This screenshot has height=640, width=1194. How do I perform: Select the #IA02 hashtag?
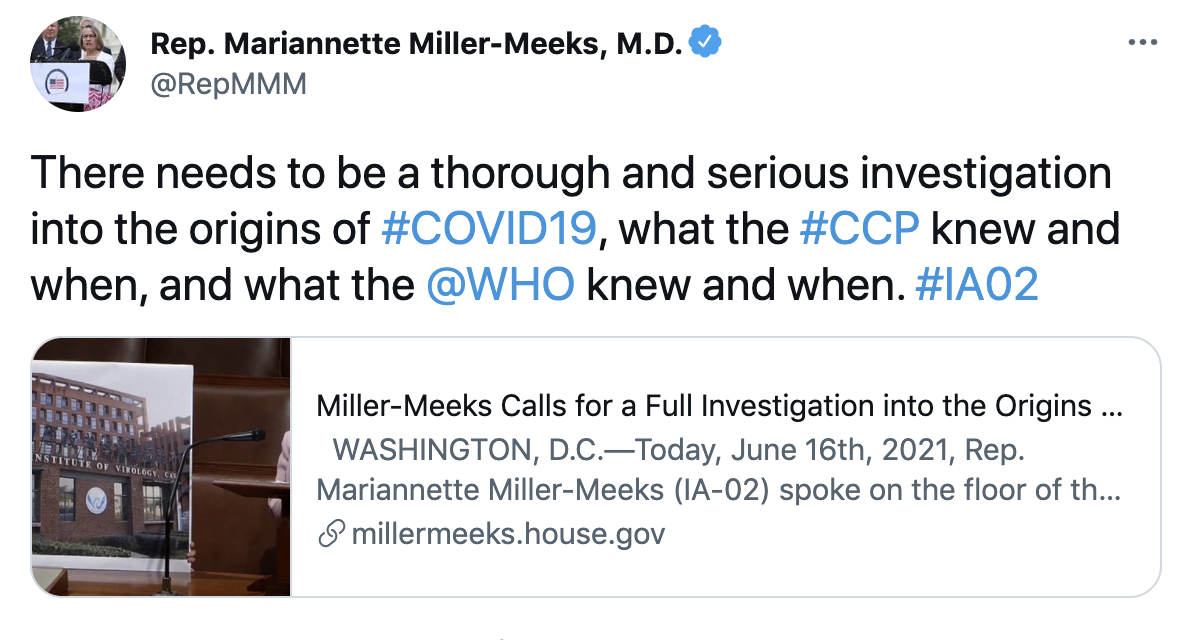(977, 285)
